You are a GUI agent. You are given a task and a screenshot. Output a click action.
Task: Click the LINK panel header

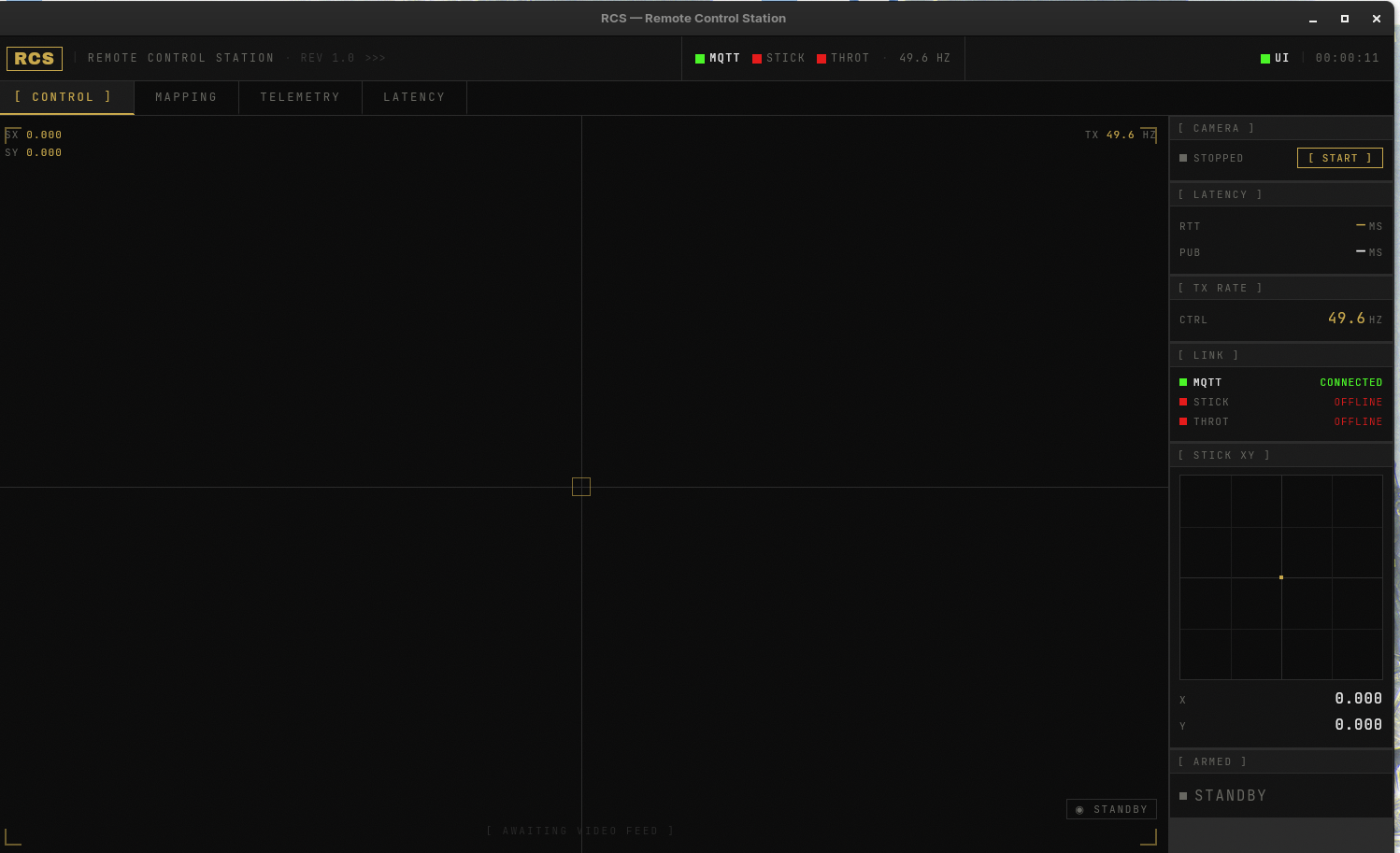click(x=1281, y=355)
